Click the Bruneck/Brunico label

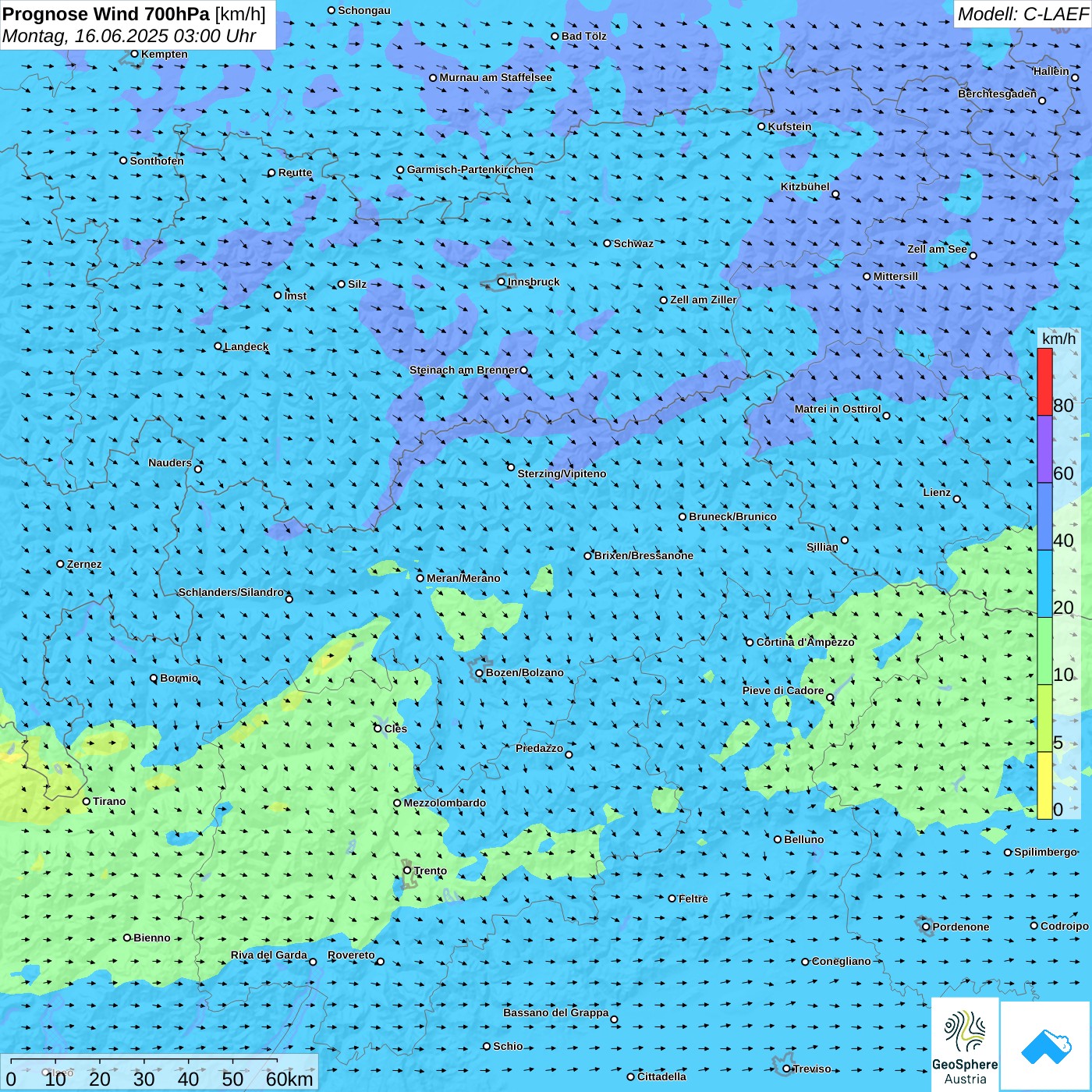[x=732, y=516]
